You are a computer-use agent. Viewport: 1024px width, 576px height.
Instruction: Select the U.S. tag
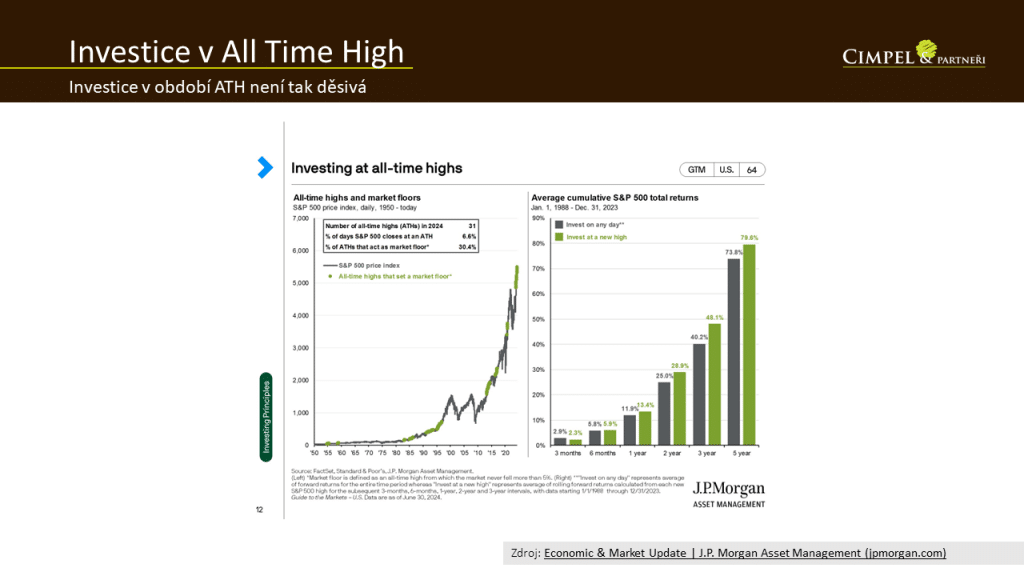[726, 169]
